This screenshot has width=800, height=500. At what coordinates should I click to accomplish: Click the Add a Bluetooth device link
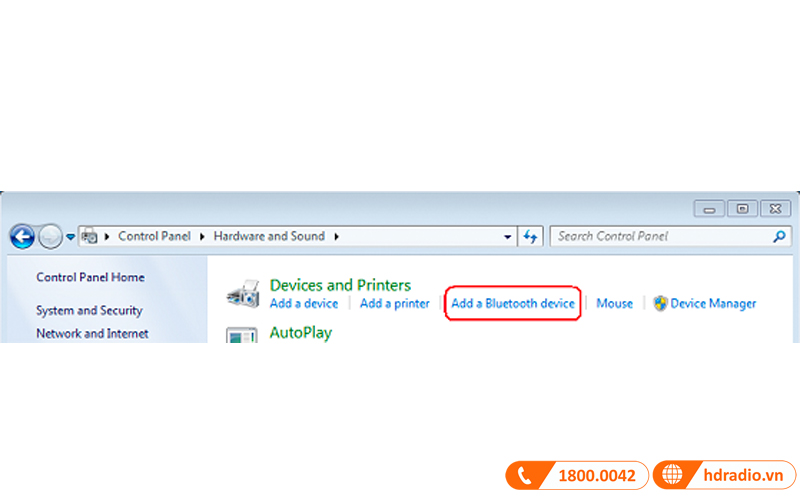click(x=513, y=303)
